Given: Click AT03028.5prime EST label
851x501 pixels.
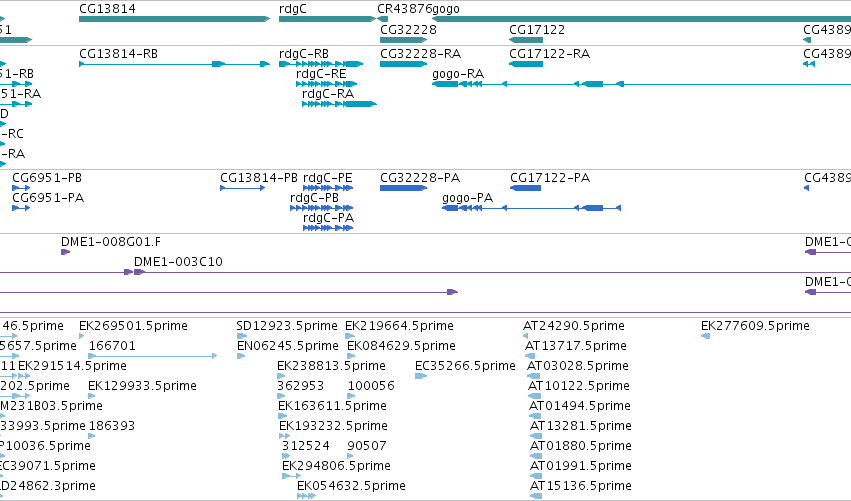Looking at the screenshot, I should click(578, 366).
